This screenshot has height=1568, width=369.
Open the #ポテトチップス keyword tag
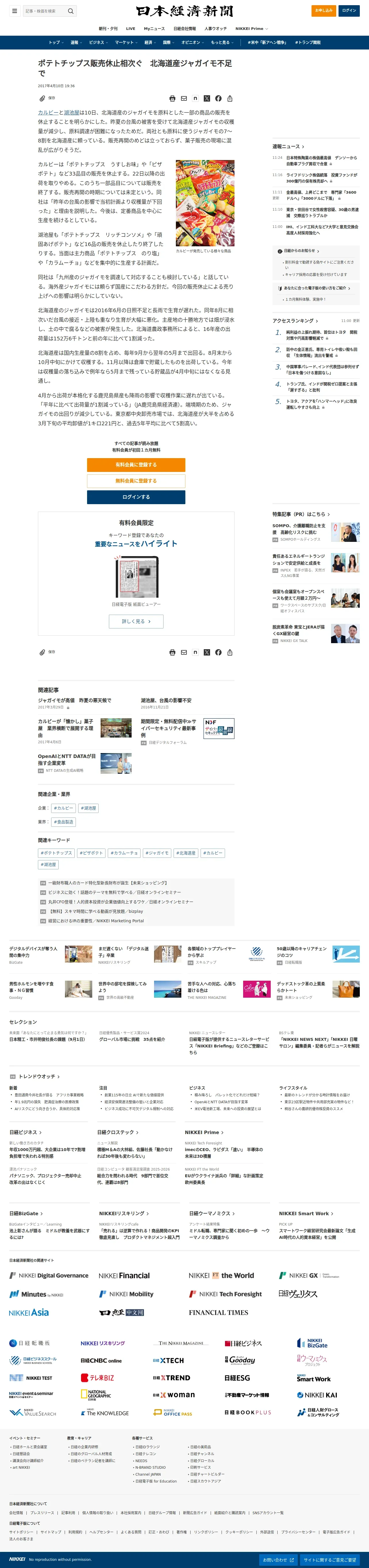[56, 853]
